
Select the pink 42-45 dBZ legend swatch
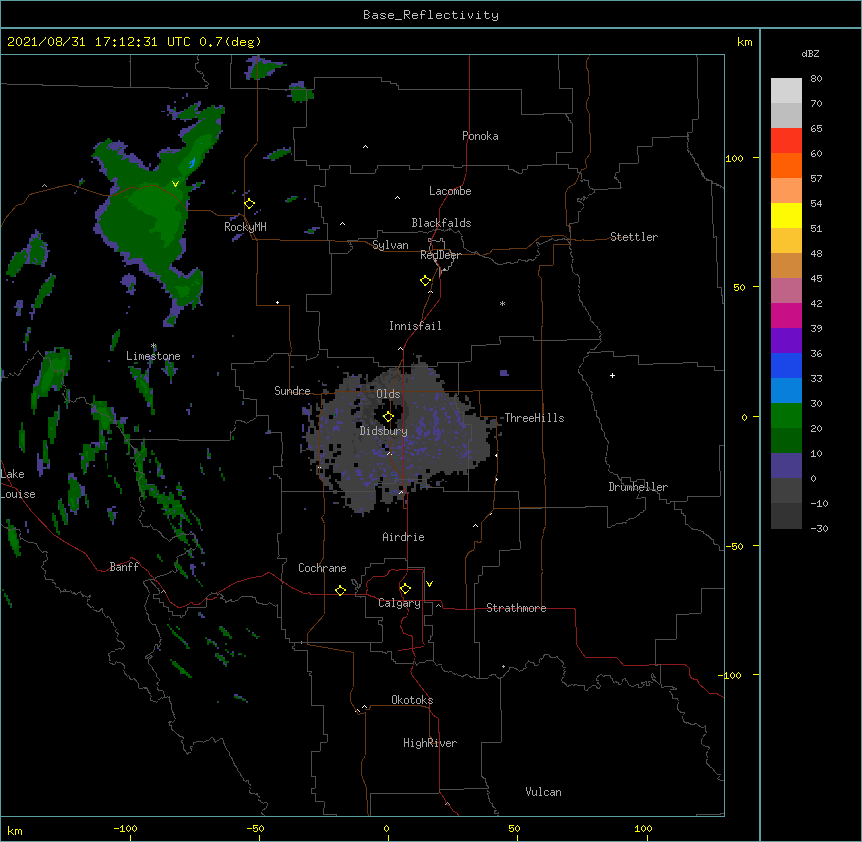(786, 291)
